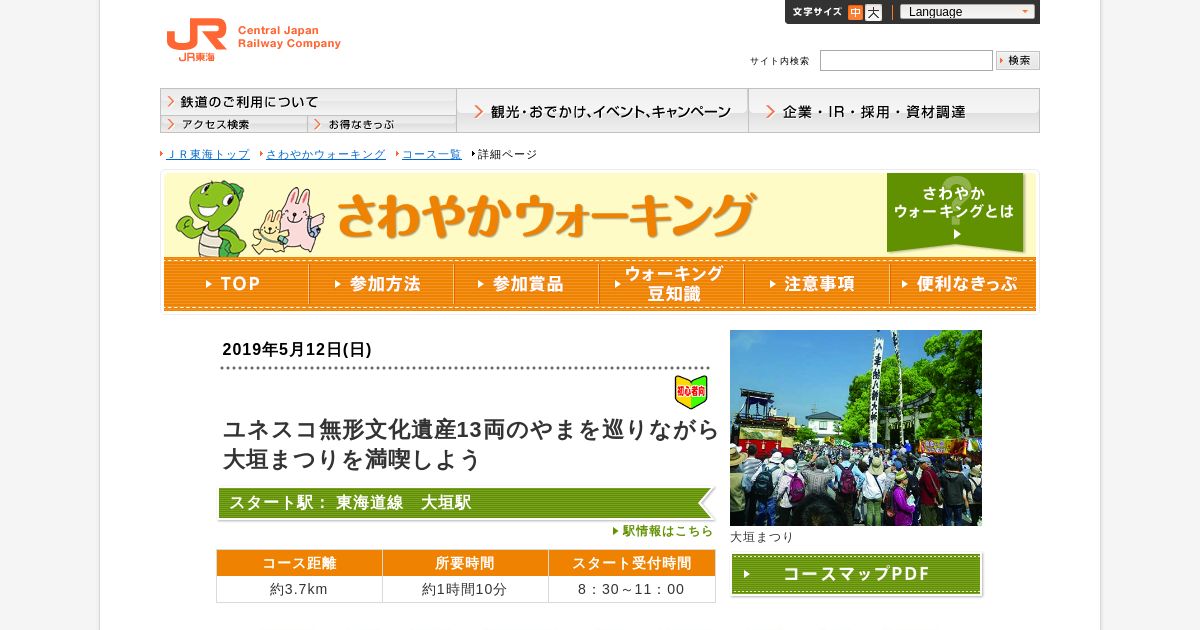Click the さわやかウォーキング banner title
The image size is (1200, 630).
545,215
